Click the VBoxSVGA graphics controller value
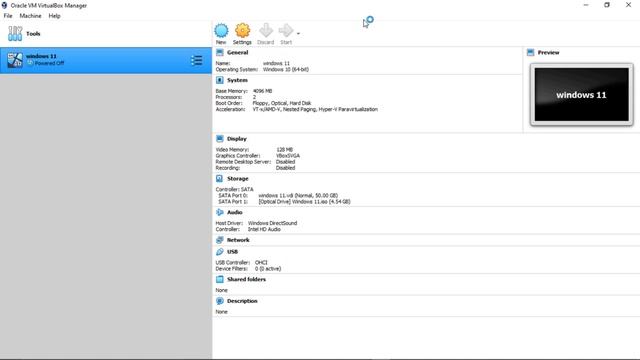640x360 pixels. pos(288,156)
